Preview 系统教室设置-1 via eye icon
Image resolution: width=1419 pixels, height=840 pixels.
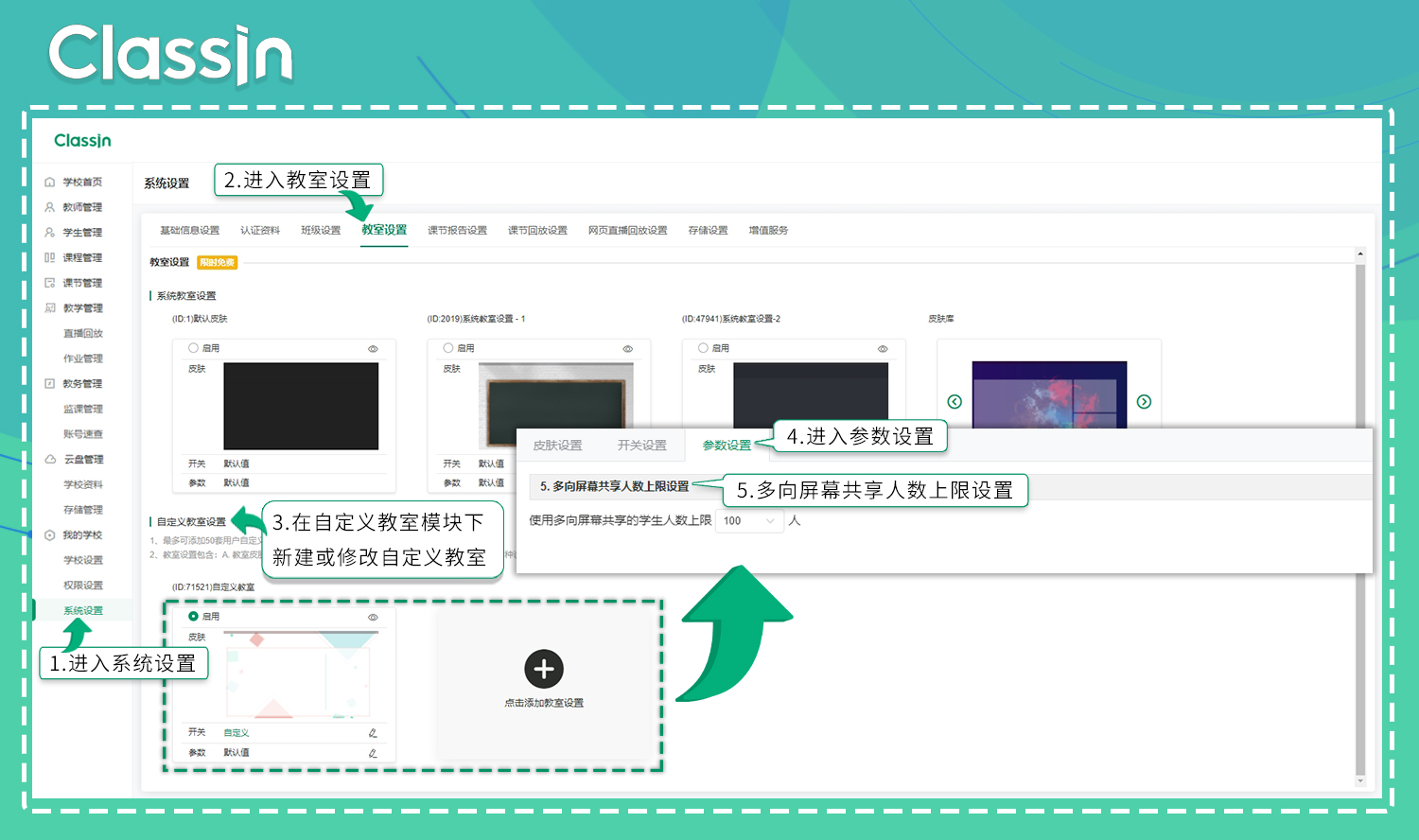627,349
